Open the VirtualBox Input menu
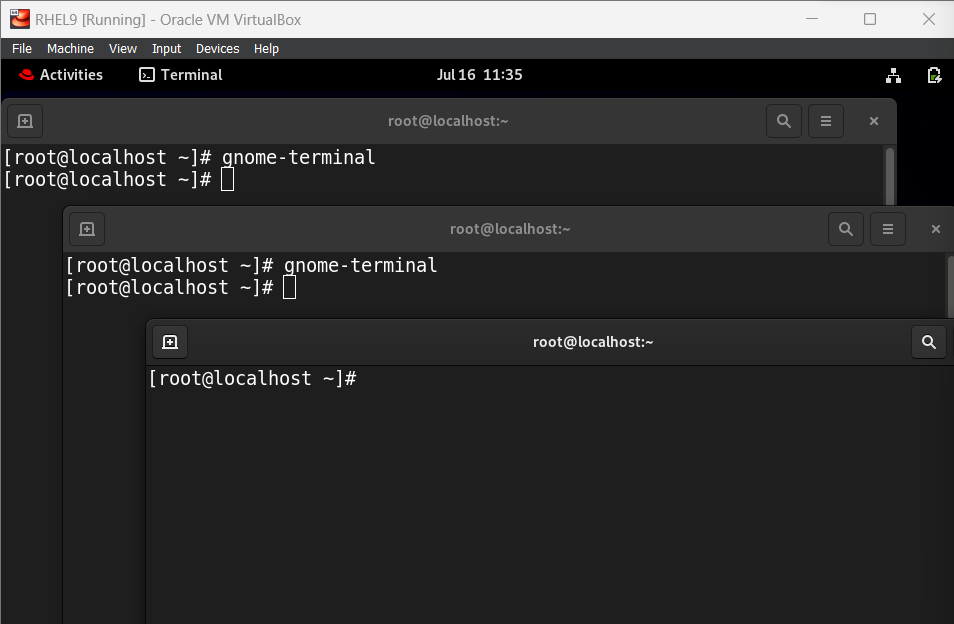 tap(166, 48)
